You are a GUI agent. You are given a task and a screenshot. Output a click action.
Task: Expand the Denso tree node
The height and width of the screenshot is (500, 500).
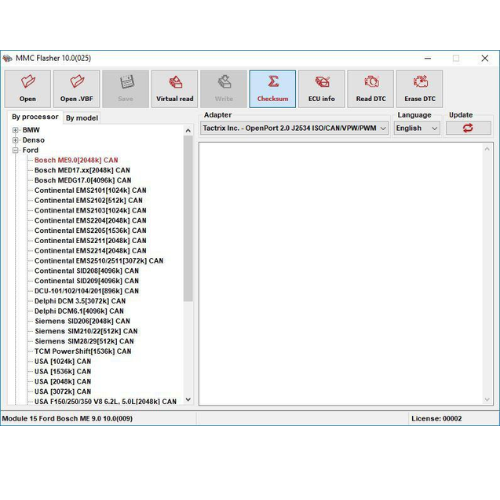(x=15, y=140)
